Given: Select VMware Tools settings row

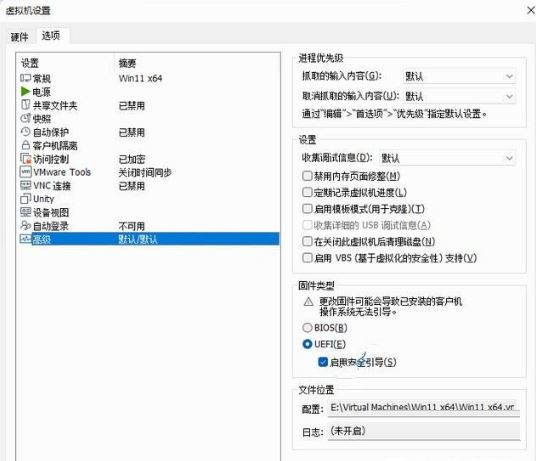Looking at the screenshot, I should pyautogui.click(x=149, y=172).
